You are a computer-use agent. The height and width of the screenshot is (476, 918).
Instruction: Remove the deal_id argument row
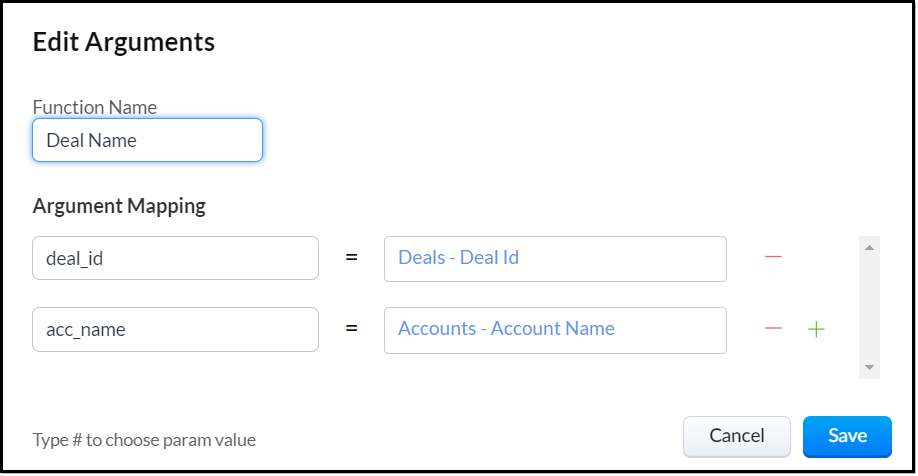(772, 258)
